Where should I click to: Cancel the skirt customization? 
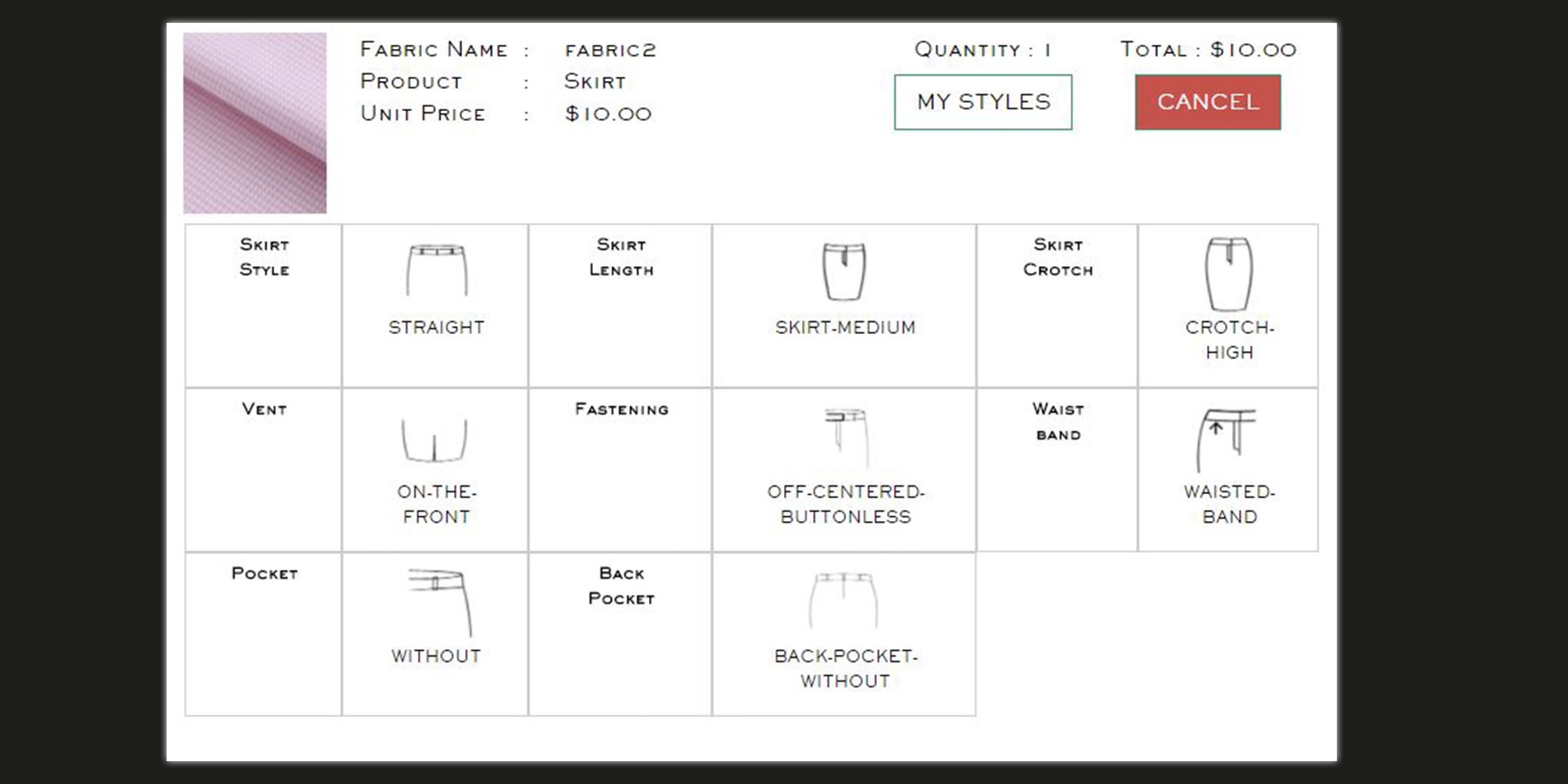pyautogui.click(x=1208, y=102)
